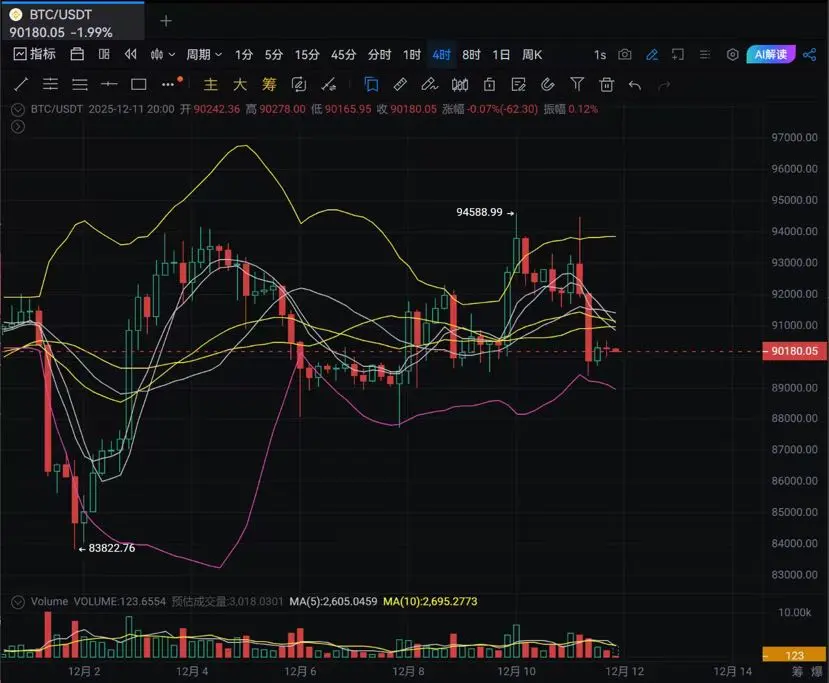Click the 12月 10 date on axis
Screen dimensions: 829x683
tap(516, 671)
